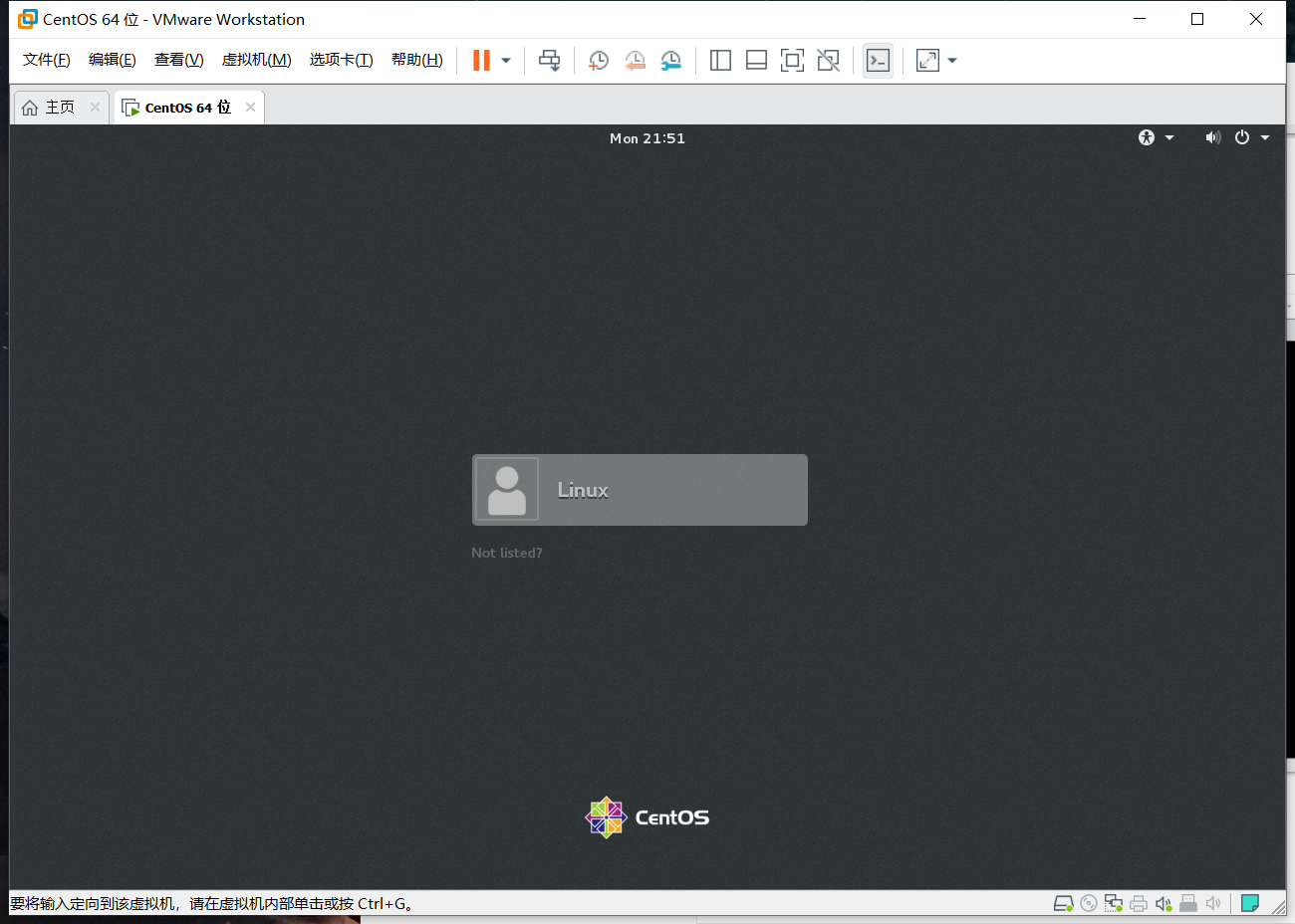The width and height of the screenshot is (1295, 924).
Task: Open the 虚拟机(M) menu
Action: pos(256,60)
